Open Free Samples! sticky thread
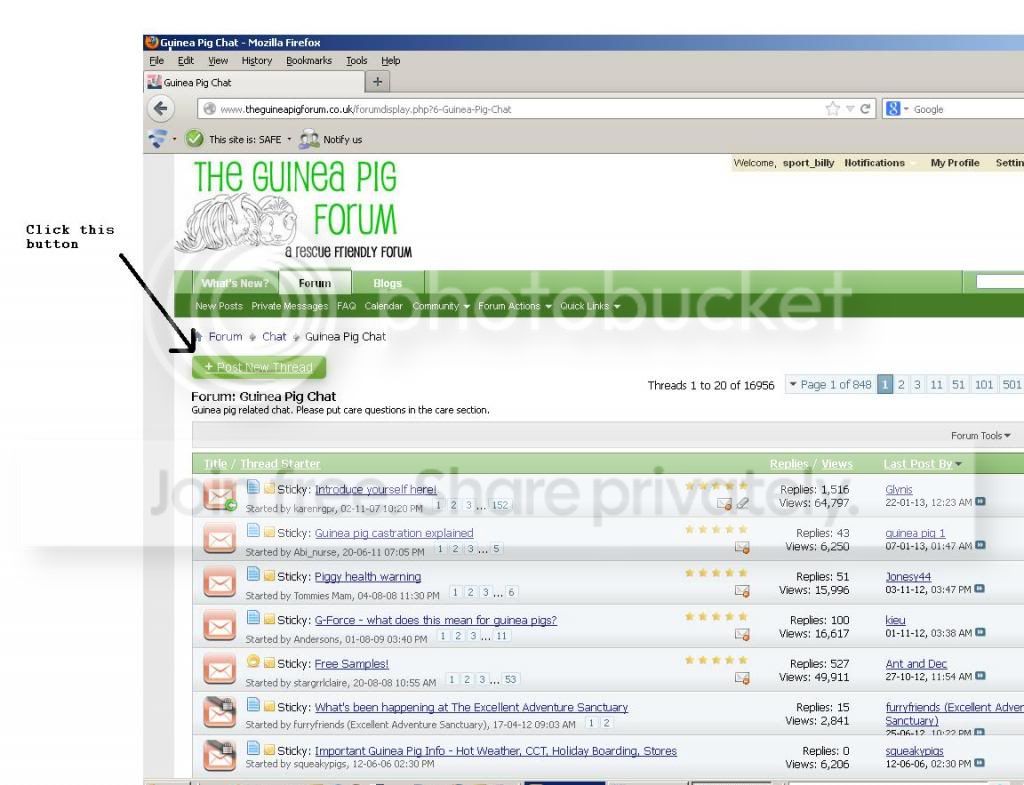The height and width of the screenshot is (785, 1024). tap(351, 664)
